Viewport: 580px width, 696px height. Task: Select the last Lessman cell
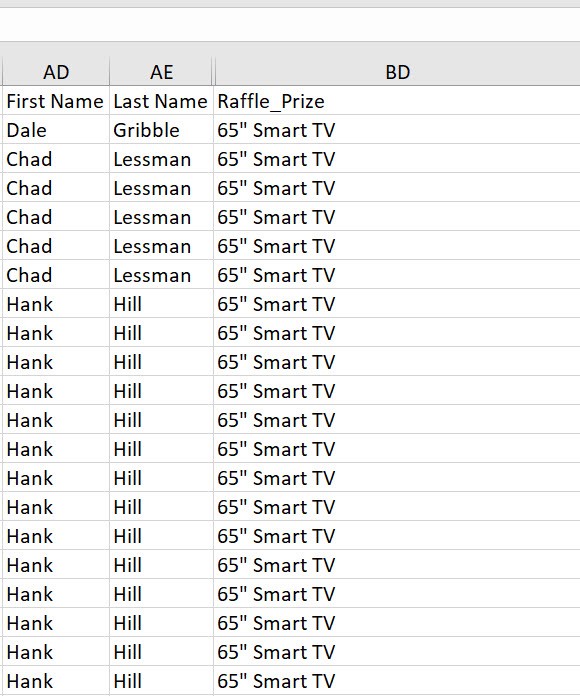tap(161, 275)
